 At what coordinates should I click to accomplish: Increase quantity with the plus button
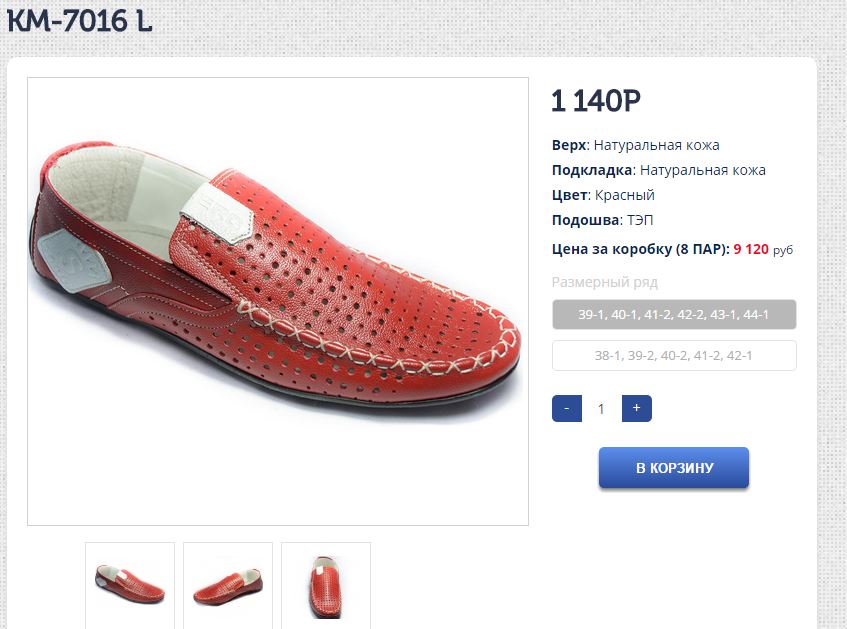(636, 408)
